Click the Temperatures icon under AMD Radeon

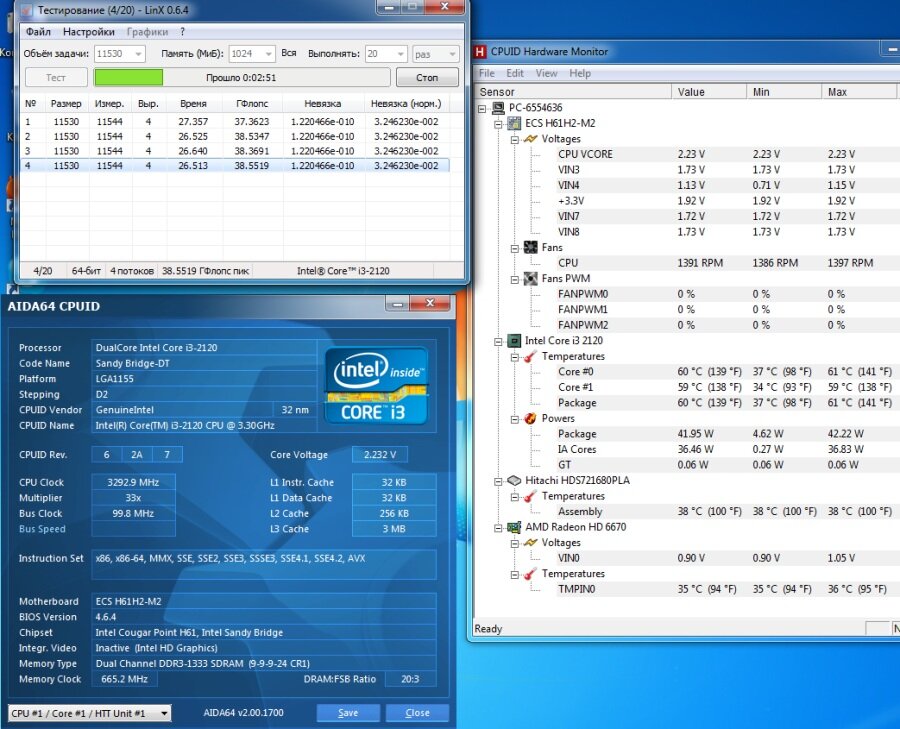point(530,573)
